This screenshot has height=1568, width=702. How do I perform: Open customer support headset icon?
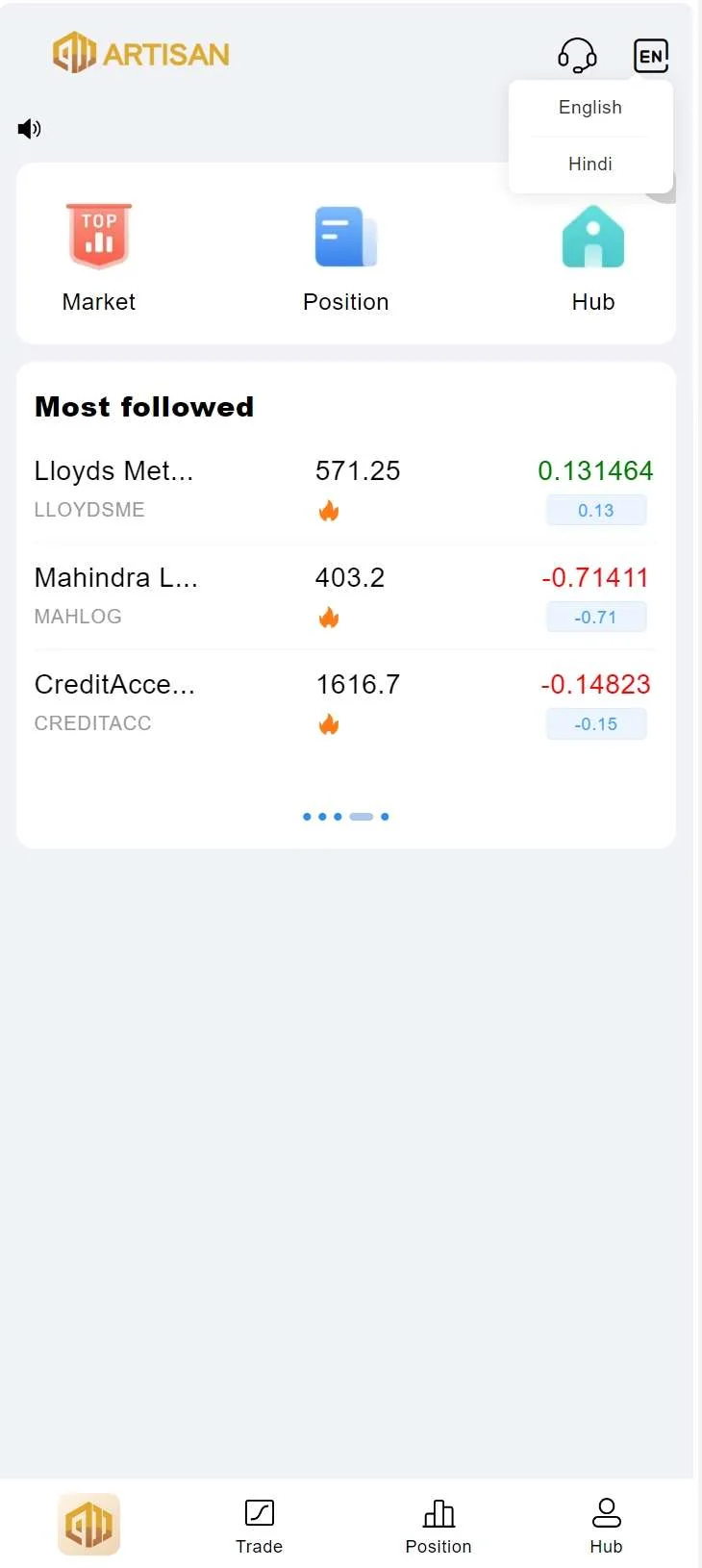577,55
